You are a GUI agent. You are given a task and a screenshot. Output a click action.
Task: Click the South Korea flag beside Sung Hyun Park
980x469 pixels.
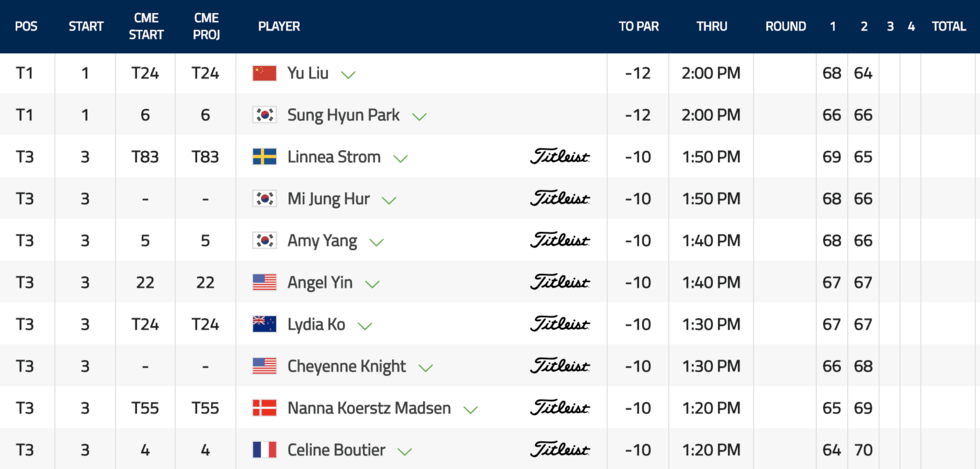pos(264,115)
